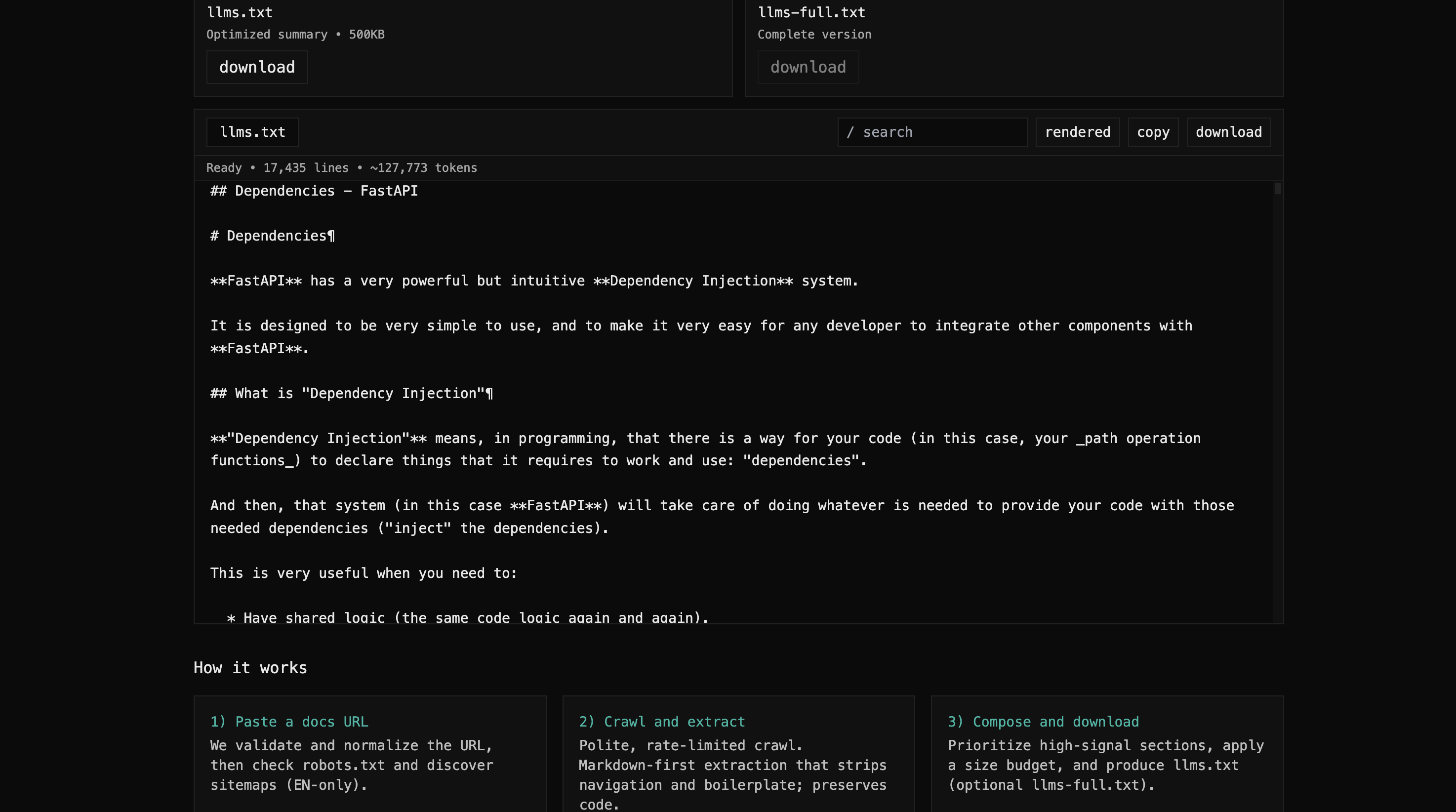The width and height of the screenshot is (1456, 812).
Task: Click the '## What is "Dependency Injection"¶' line
Action: (352, 393)
